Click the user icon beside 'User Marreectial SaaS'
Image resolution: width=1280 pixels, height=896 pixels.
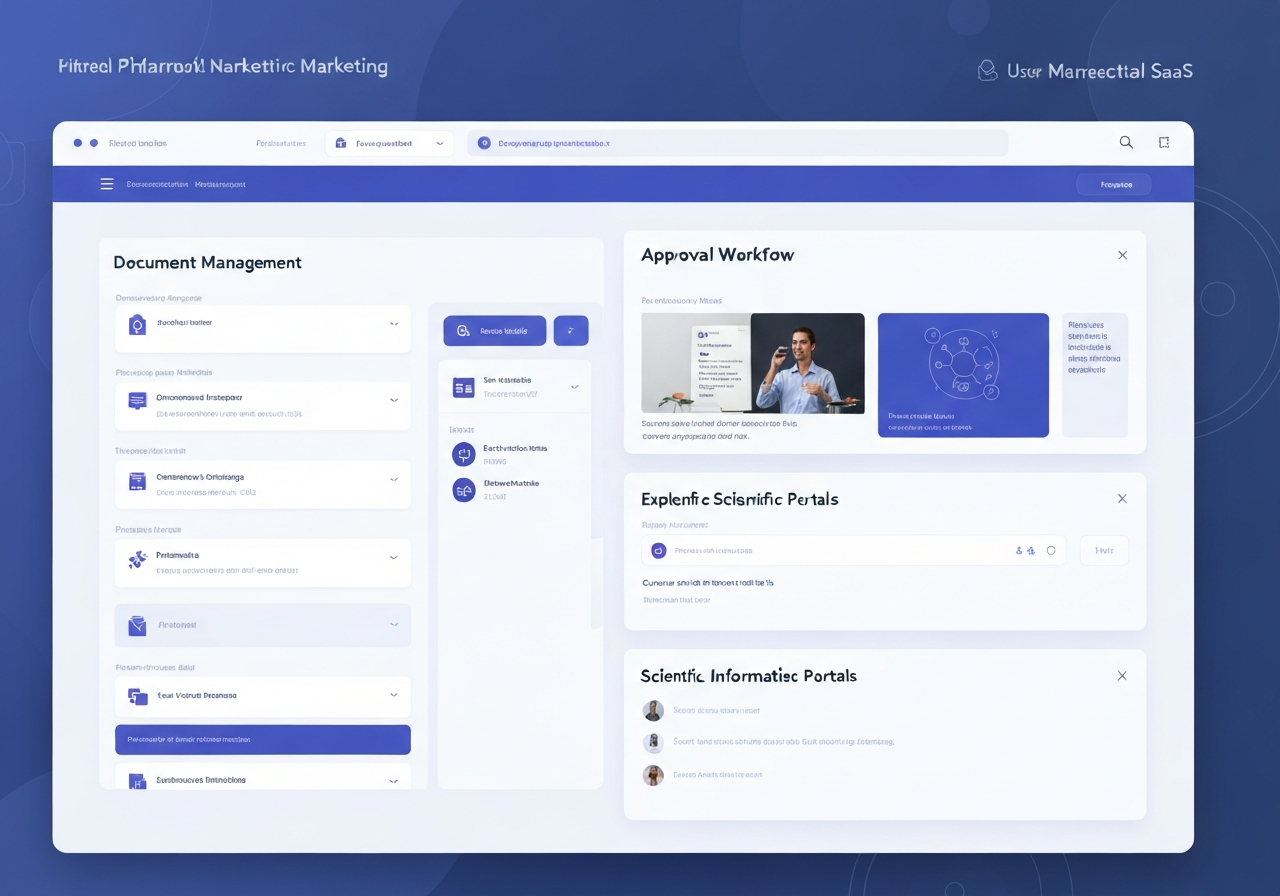pos(988,70)
